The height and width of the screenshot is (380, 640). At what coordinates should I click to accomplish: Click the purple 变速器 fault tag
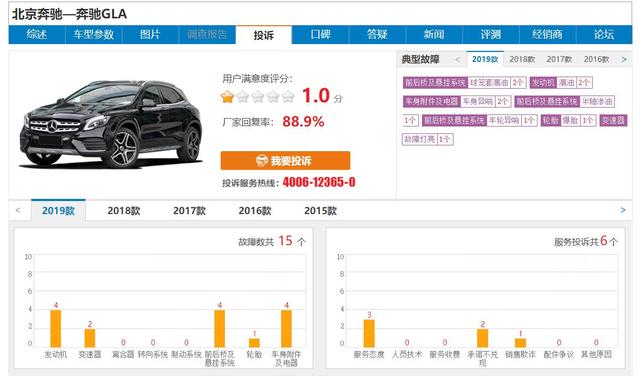[613, 120]
